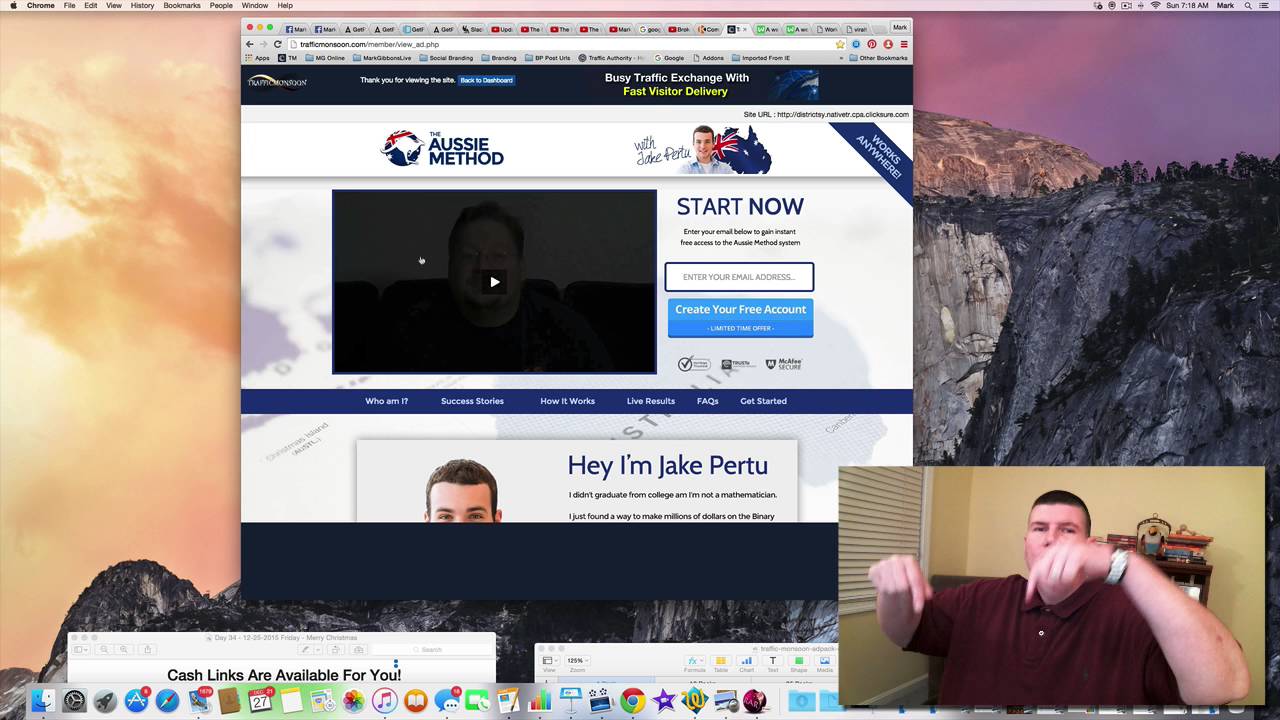This screenshot has width=1280, height=720.
Task: Click Chrome's back navigation arrow
Action: point(250,44)
